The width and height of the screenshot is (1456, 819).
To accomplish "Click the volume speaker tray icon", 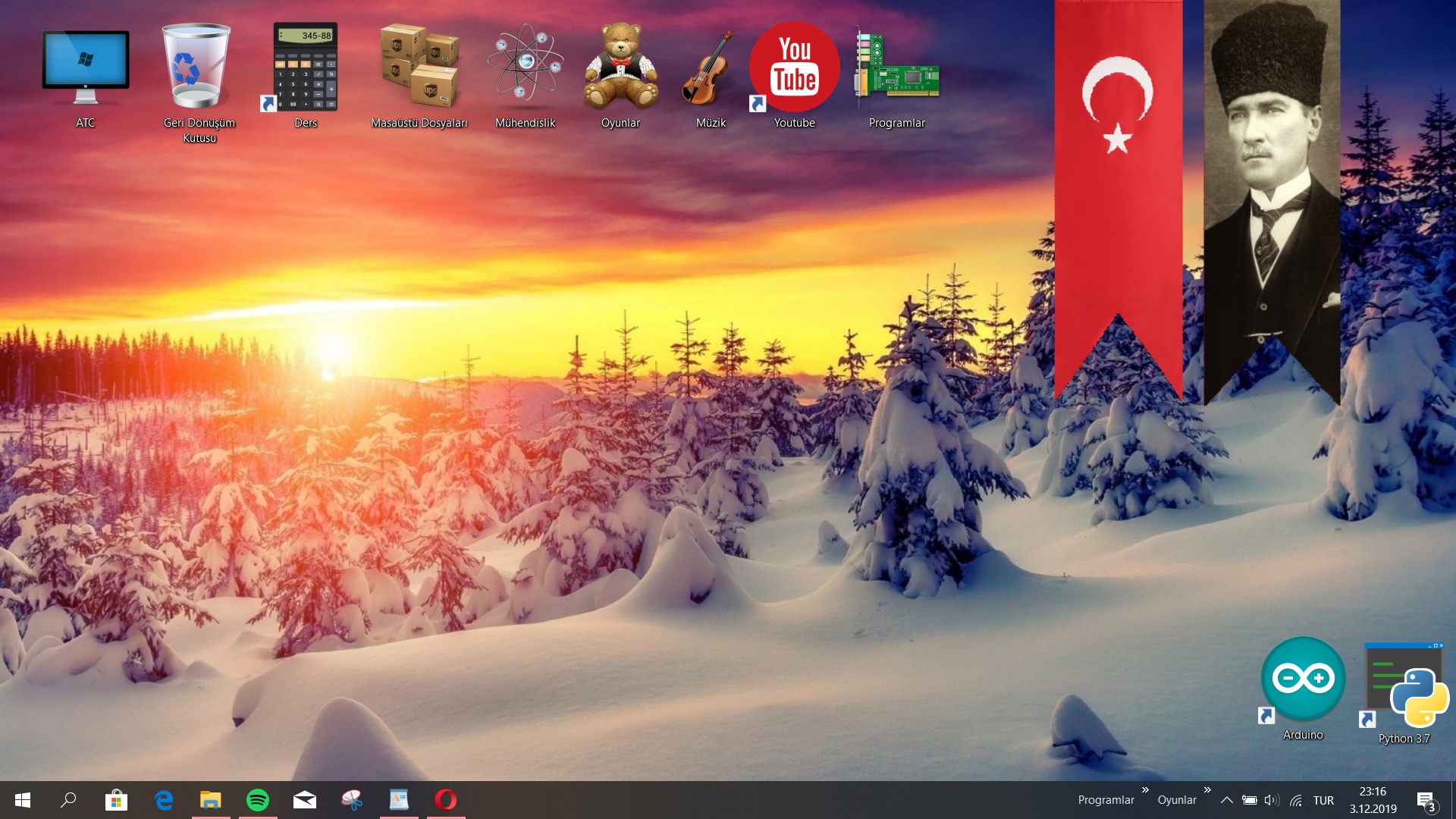I will point(1272,800).
